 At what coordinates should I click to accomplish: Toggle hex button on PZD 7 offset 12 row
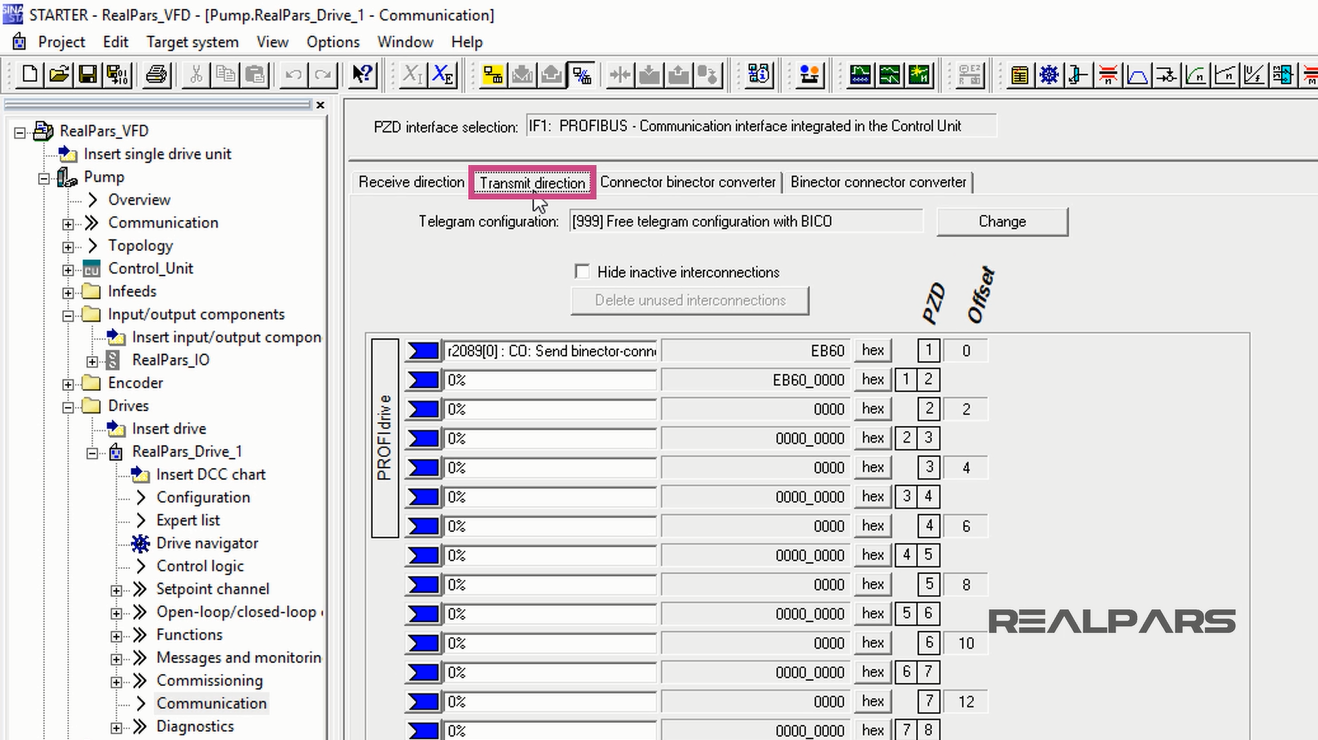(873, 701)
